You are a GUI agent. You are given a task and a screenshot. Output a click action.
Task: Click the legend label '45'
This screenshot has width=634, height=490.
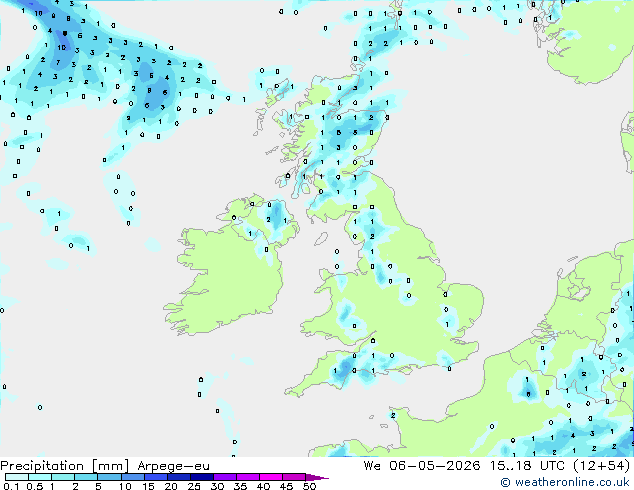click(x=286, y=486)
